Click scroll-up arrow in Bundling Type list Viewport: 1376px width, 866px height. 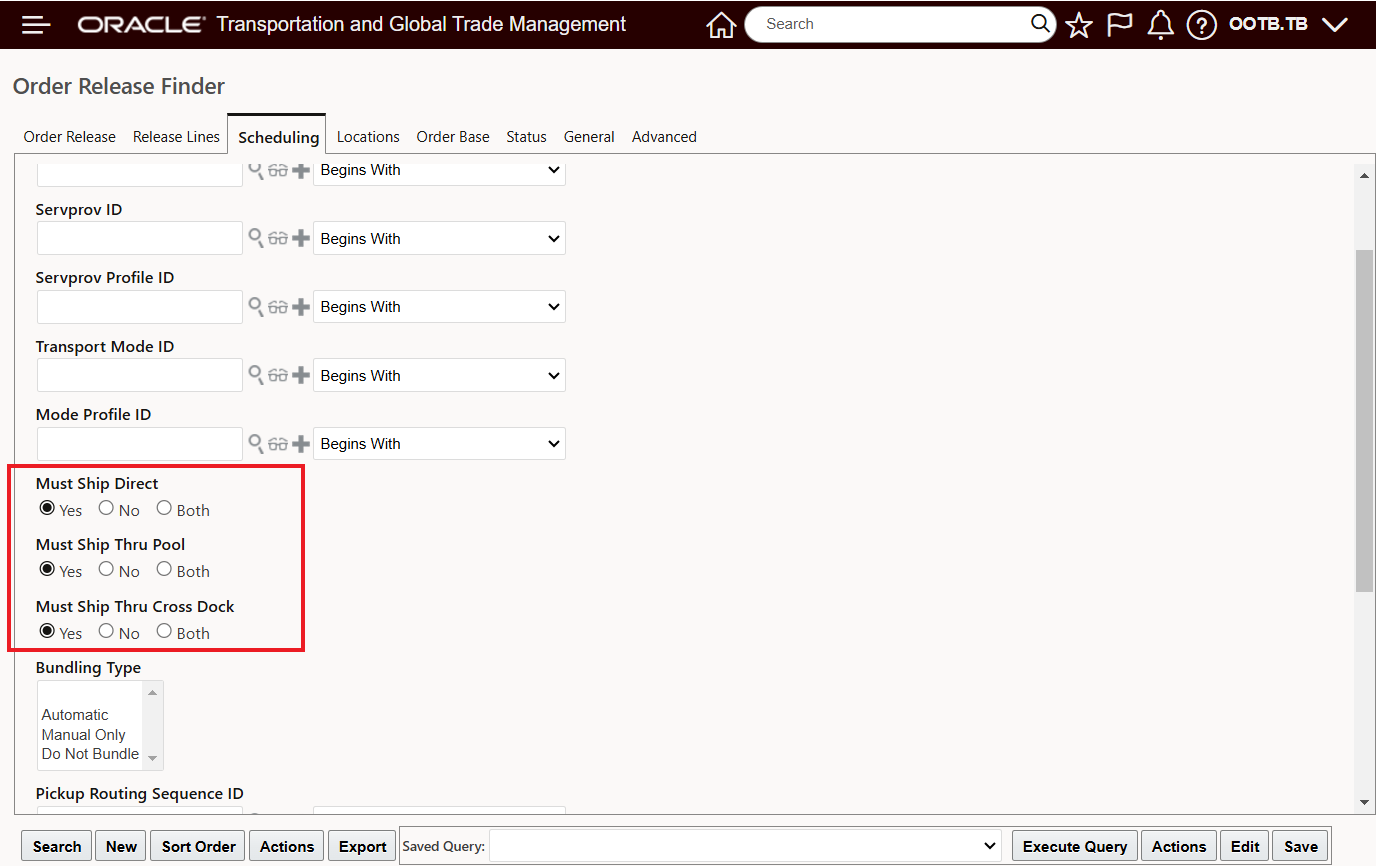click(153, 692)
